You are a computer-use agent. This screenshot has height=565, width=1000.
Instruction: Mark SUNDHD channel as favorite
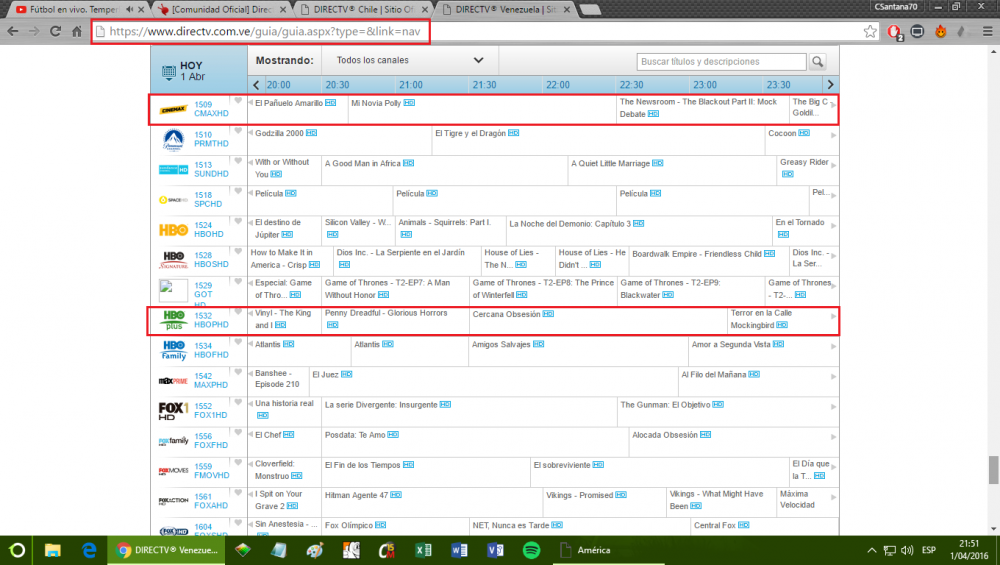tap(237, 161)
